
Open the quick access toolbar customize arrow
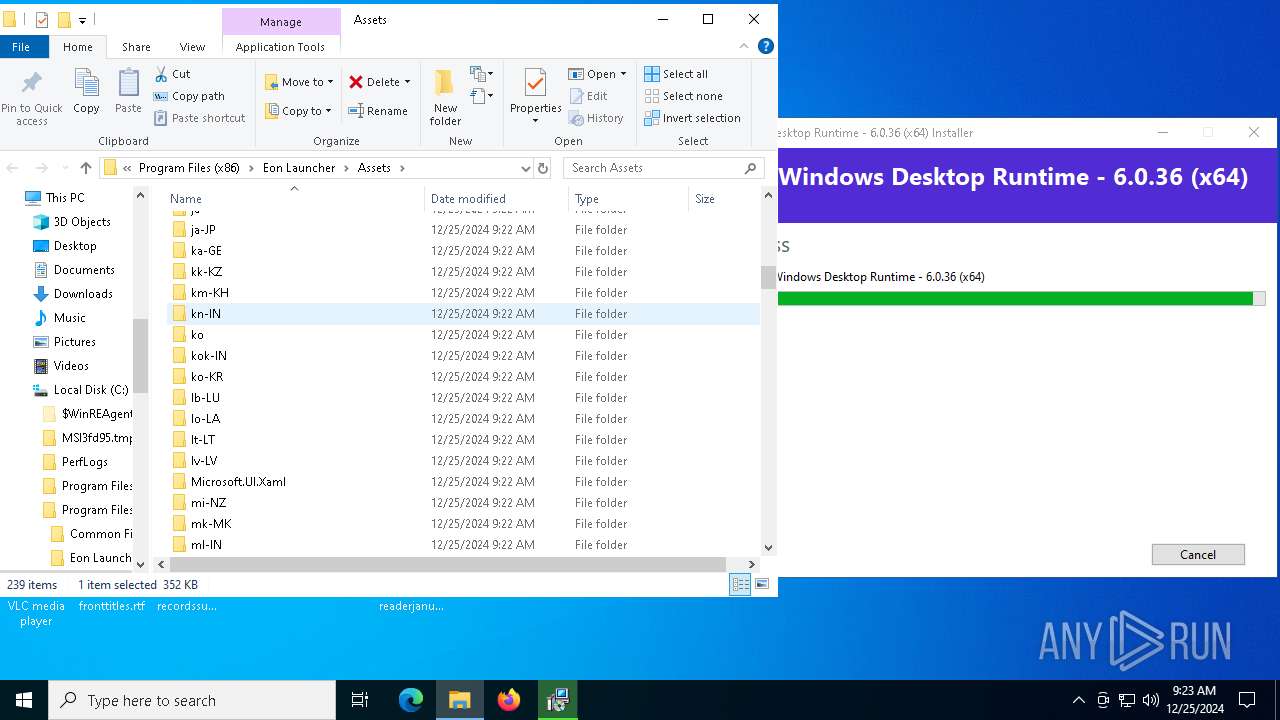(x=82, y=20)
